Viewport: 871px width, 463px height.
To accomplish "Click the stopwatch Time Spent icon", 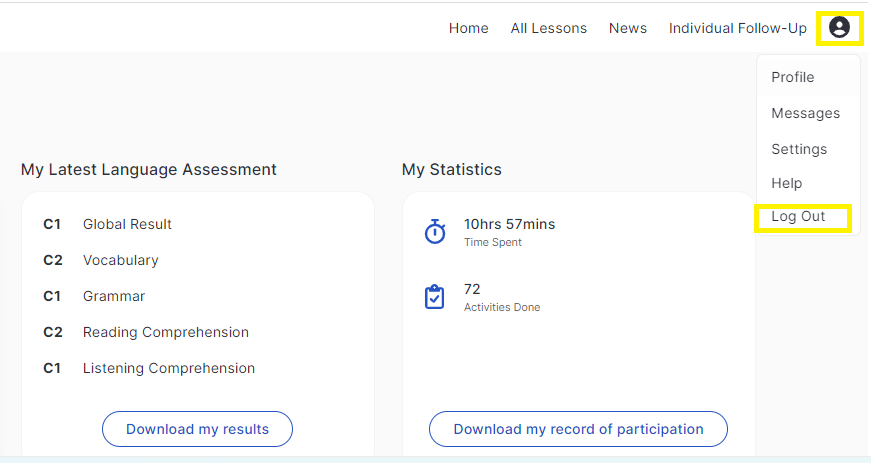I will [435, 232].
